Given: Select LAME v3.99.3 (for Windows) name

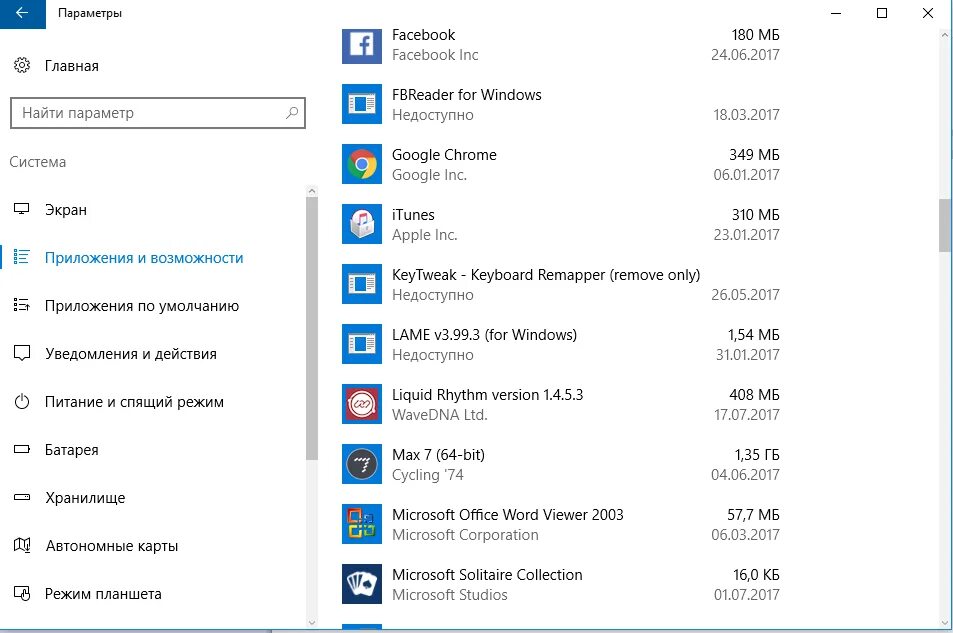Looking at the screenshot, I should point(484,335).
